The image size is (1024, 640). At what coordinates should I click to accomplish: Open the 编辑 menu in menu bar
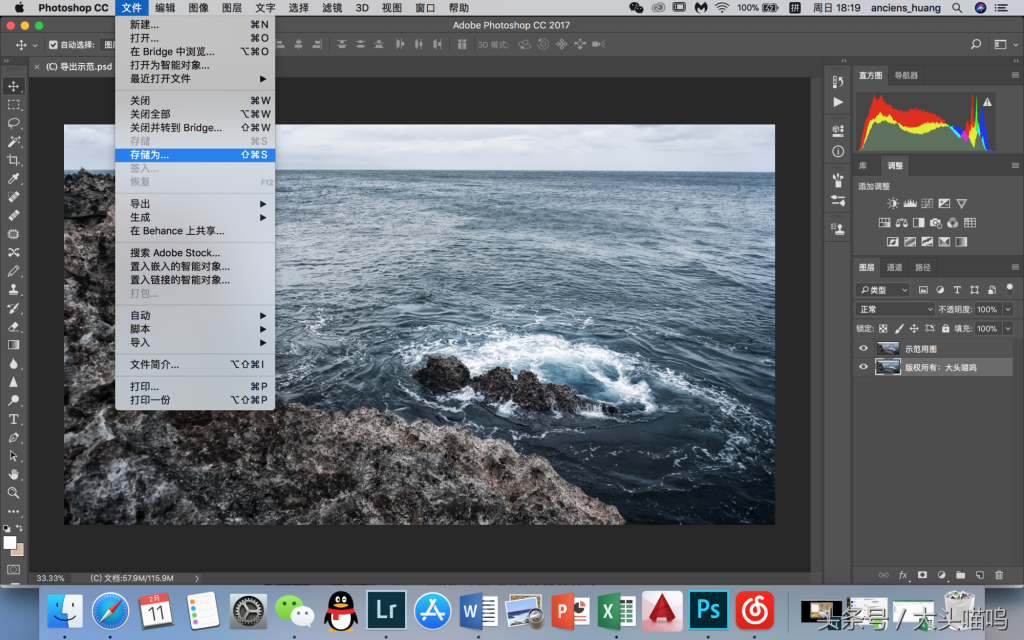165,8
